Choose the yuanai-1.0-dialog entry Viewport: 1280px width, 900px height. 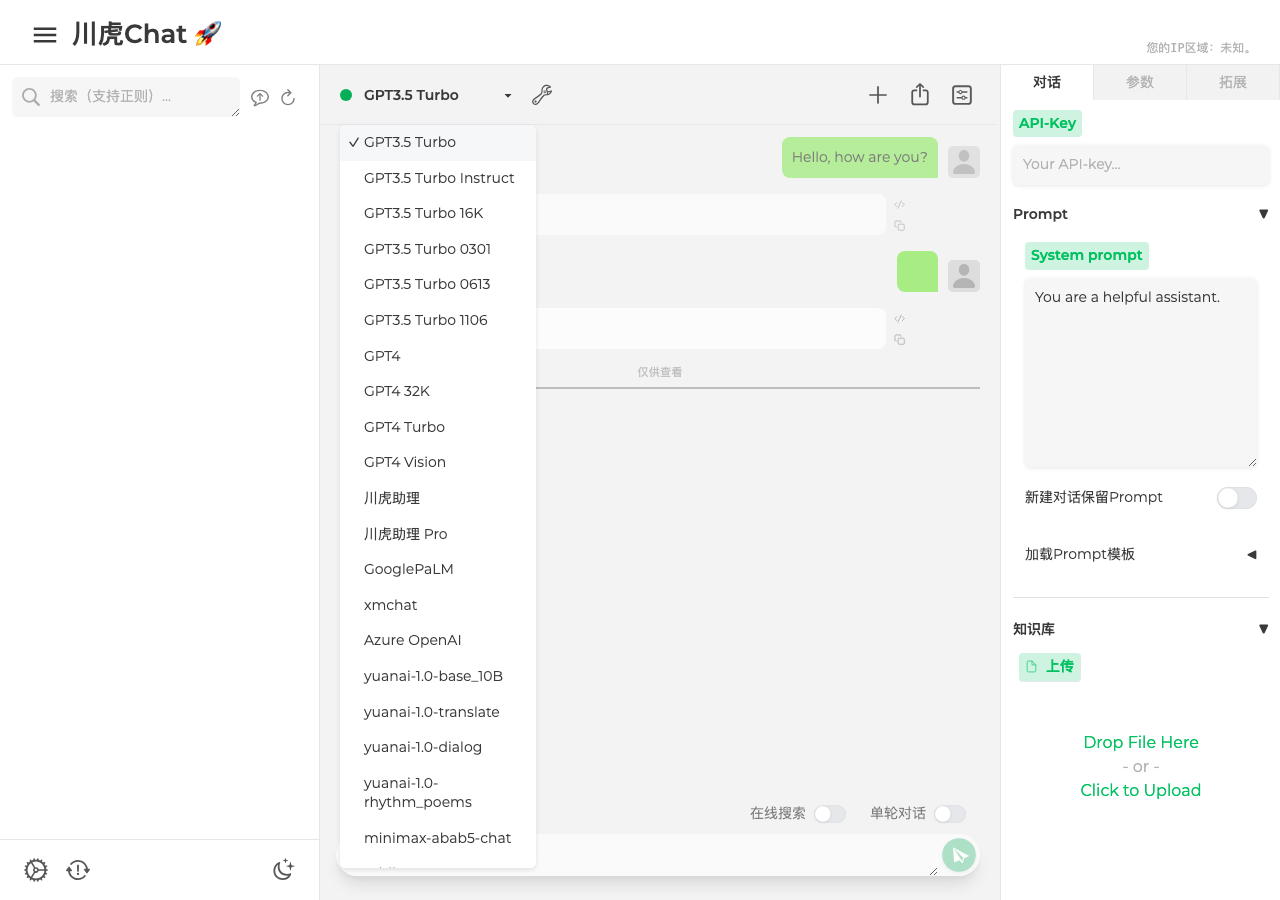[438, 747]
